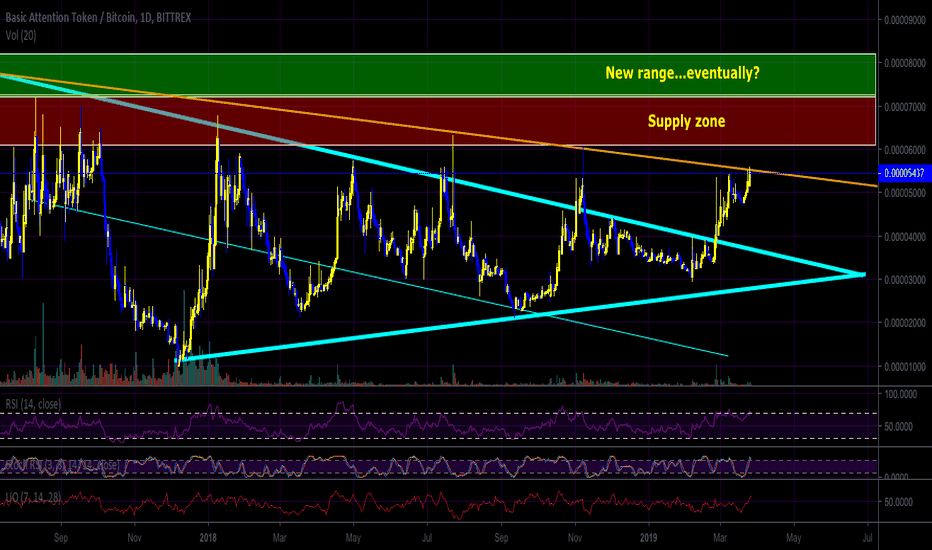The image size is (932, 550).
Task: Open the RSI (14, close) indicator label
Action: pos(33,404)
